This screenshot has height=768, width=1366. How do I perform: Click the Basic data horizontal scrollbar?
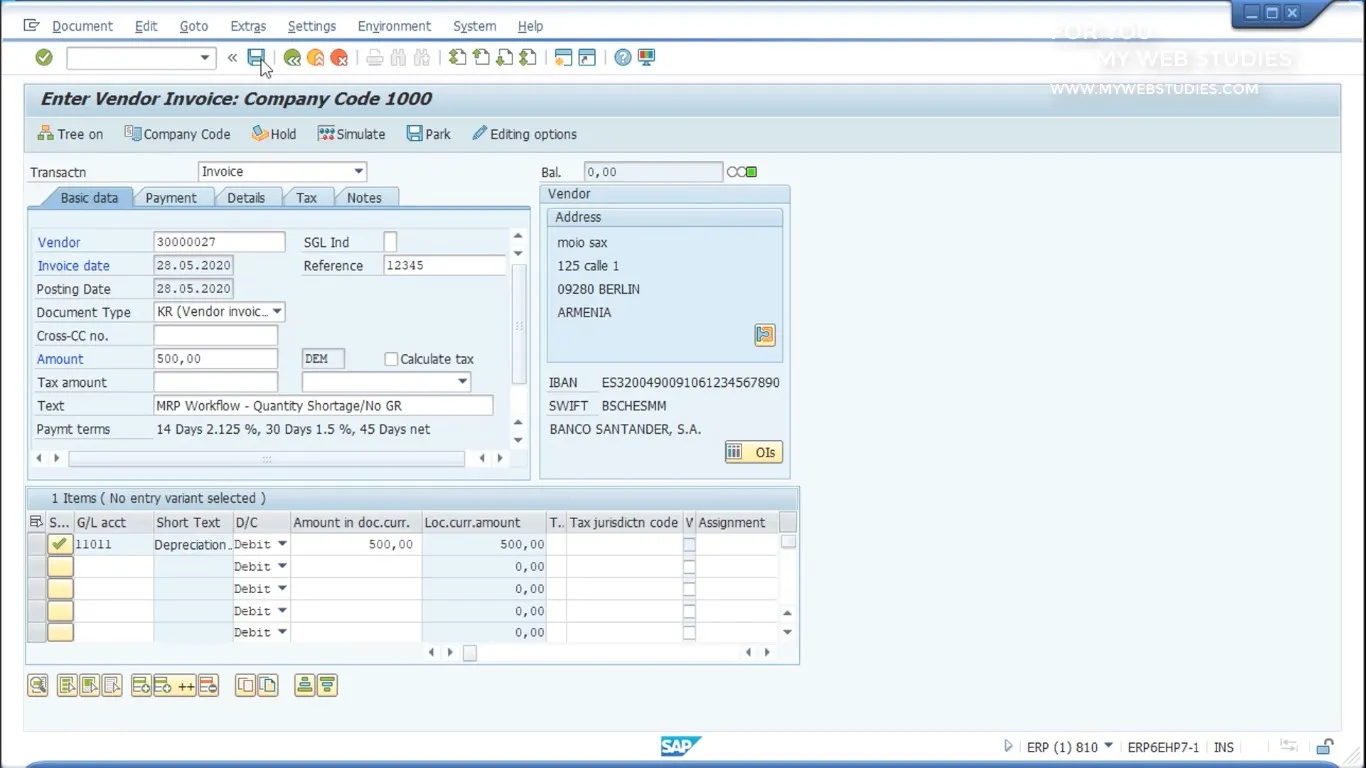click(x=266, y=459)
